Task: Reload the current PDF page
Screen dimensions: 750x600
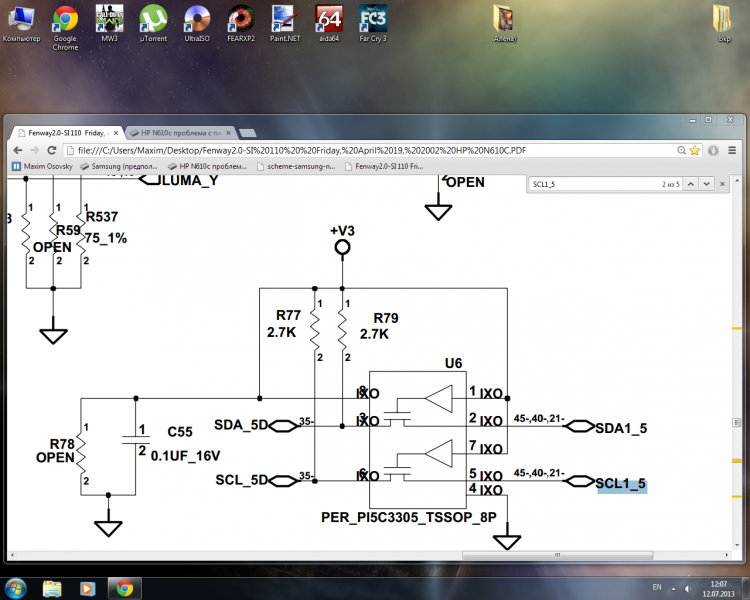Action: [52, 150]
